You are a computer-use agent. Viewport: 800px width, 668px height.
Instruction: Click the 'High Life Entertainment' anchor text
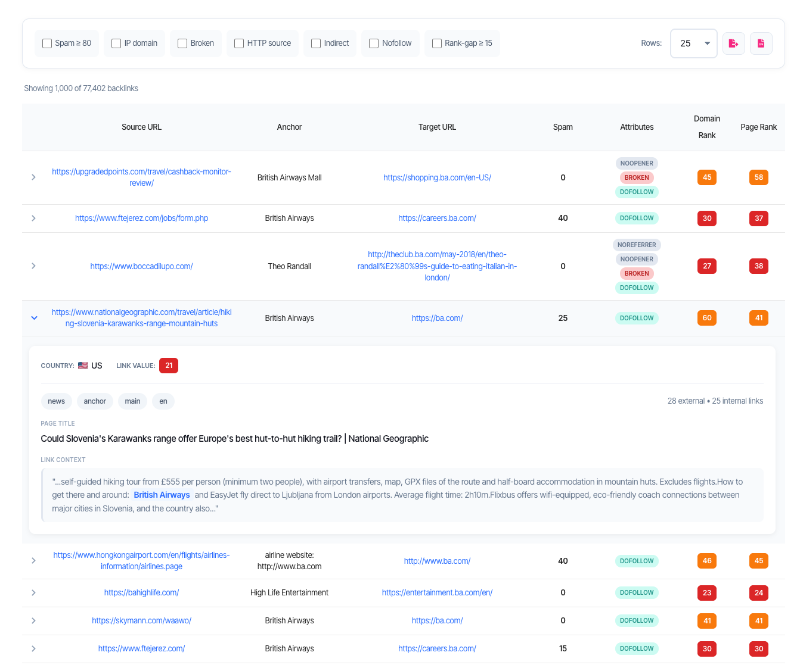pyautogui.click(x=289, y=592)
